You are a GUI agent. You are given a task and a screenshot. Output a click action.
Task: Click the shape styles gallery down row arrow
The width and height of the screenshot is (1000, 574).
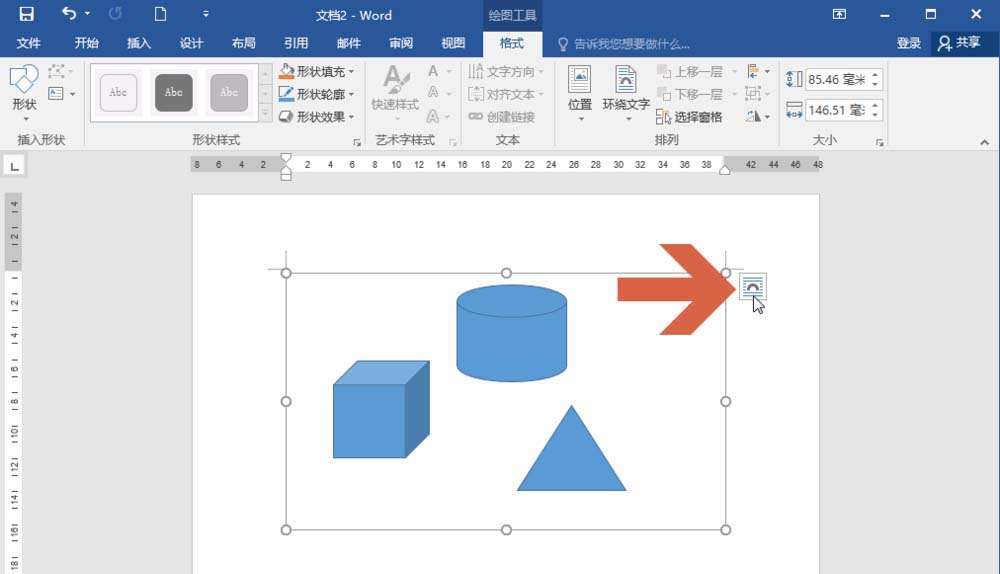pyautogui.click(x=265, y=94)
